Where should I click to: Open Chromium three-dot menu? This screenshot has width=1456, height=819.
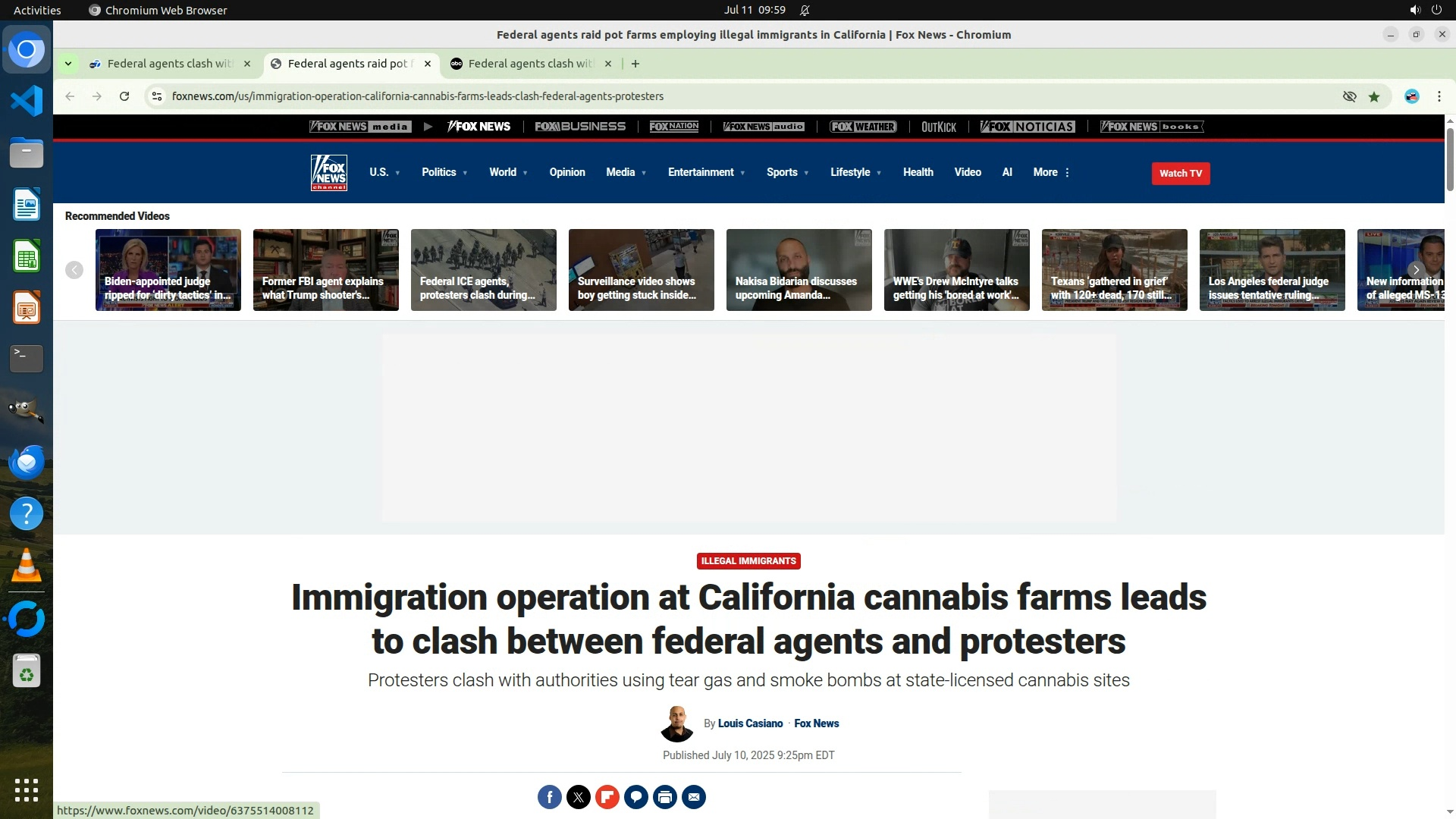pos(1439,96)
